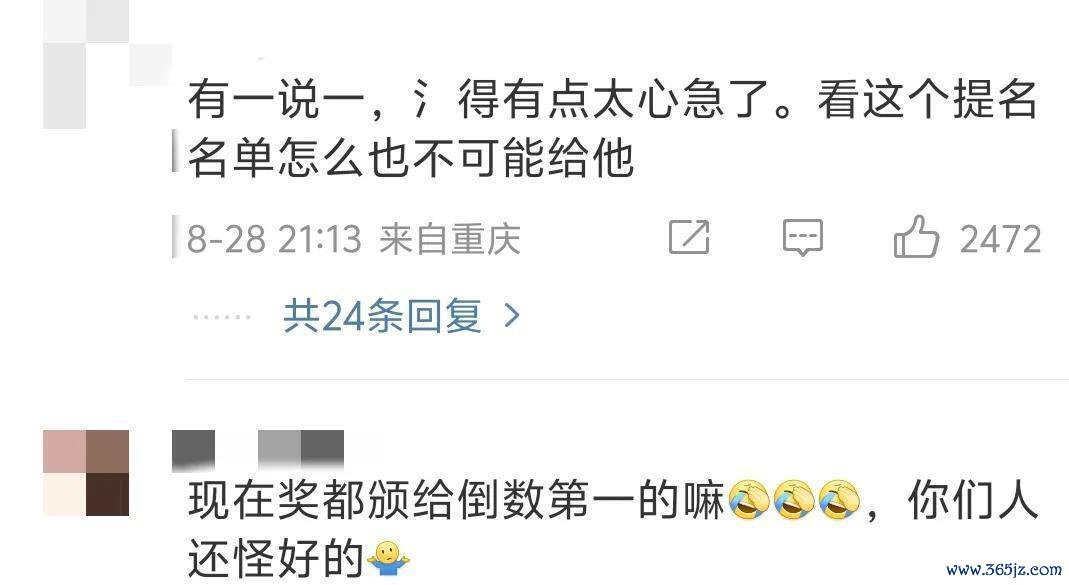This screenshot has width=1069, height=585.
Task: Select the comment text 现在奖都颁给倒数第一的嘛
Action: click(x=456, y=500)
